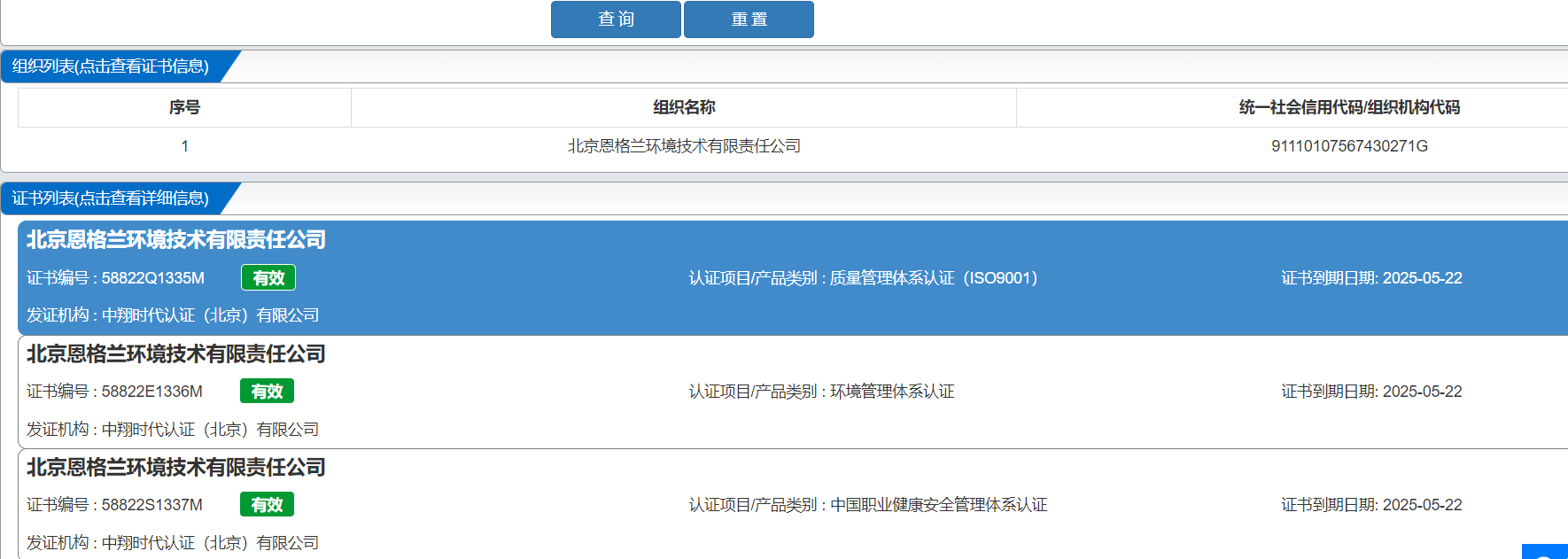Click issuing body line under certificate 58822S1337M
This screenshot has width=1568, height=559.
pyautogui.click(x=173, y=543)
